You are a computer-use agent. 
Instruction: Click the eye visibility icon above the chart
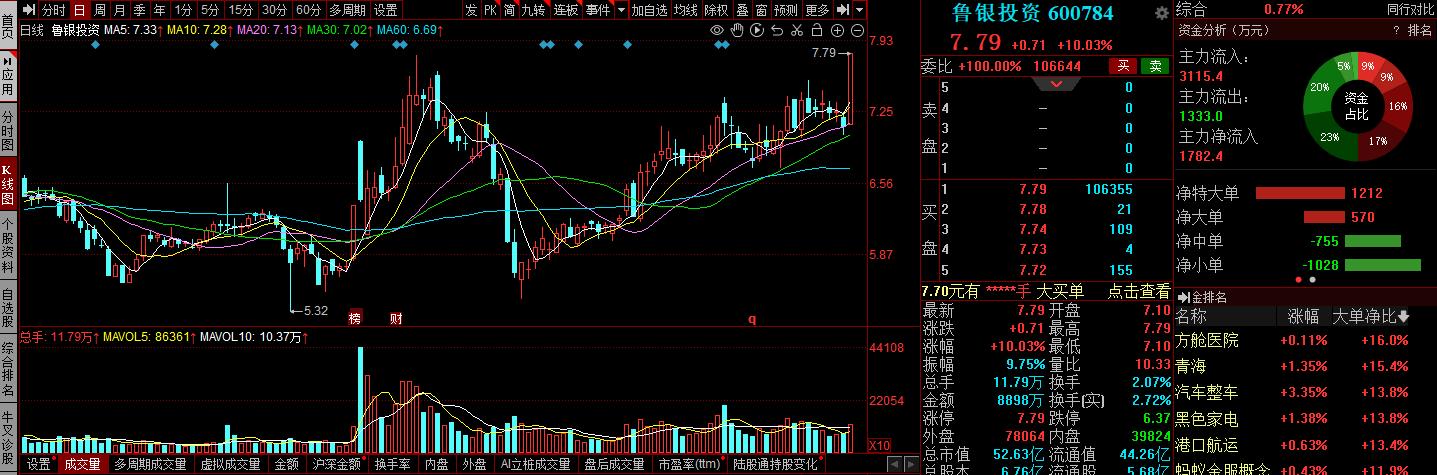717,30
